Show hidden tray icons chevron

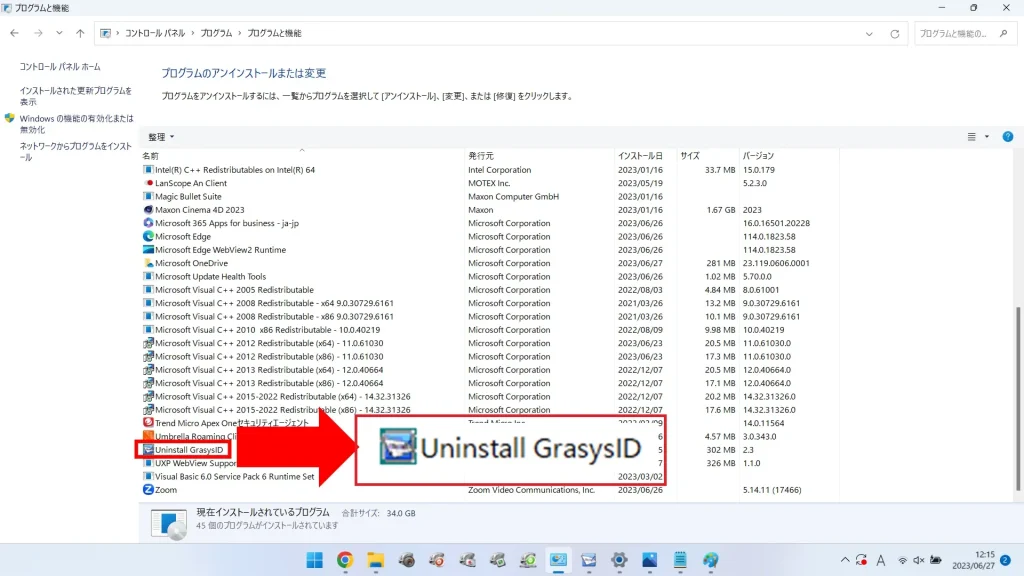(x=844, y=560)
